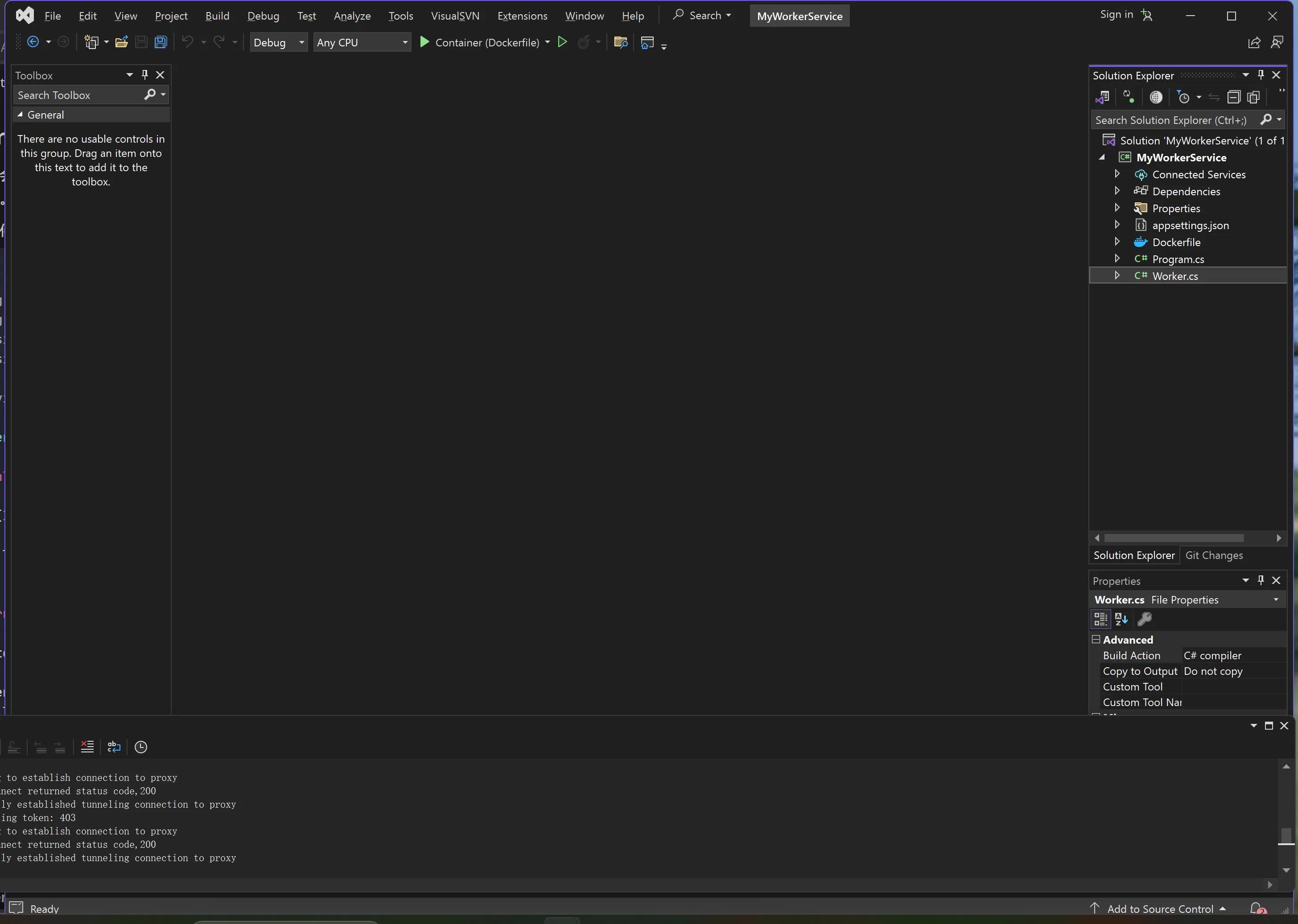Open the Build menu
Viewport: 1298px width, 924px height.
tap(218, 16)
